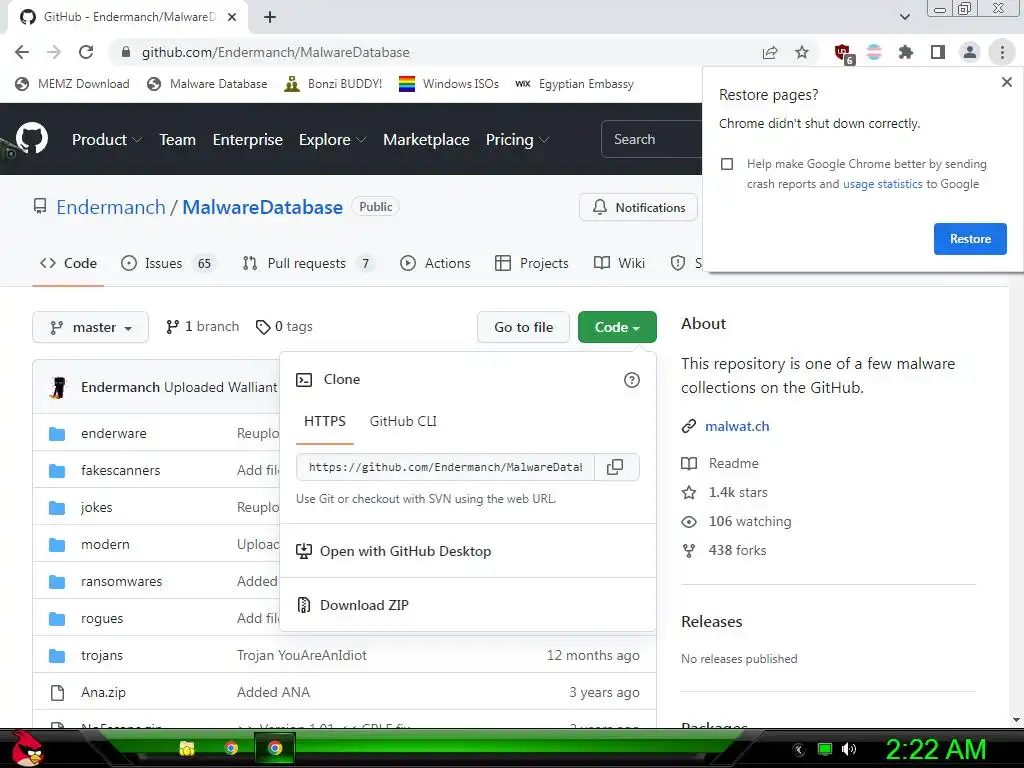This screenshot has height=768, width=1024.
Task: Click the browser address bar
Action: pyautogui.click(x=431, y=52)
